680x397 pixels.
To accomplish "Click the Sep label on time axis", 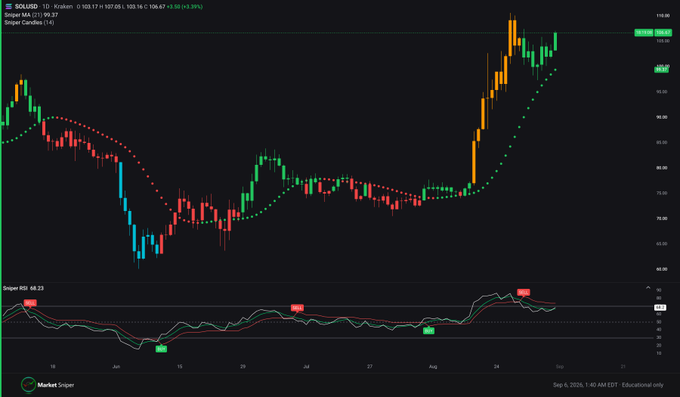I will click(560, 367).
